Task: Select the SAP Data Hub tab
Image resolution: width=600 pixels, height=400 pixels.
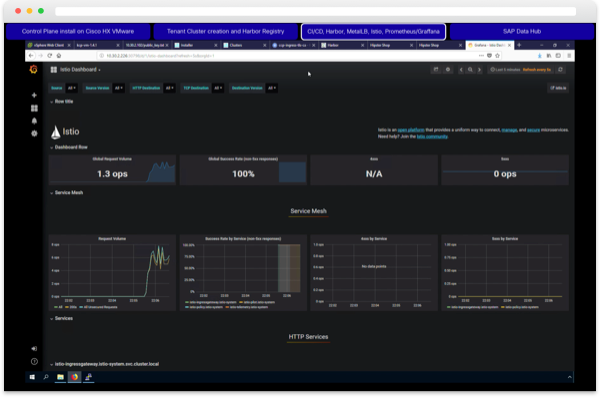Action: click(522, 31)
